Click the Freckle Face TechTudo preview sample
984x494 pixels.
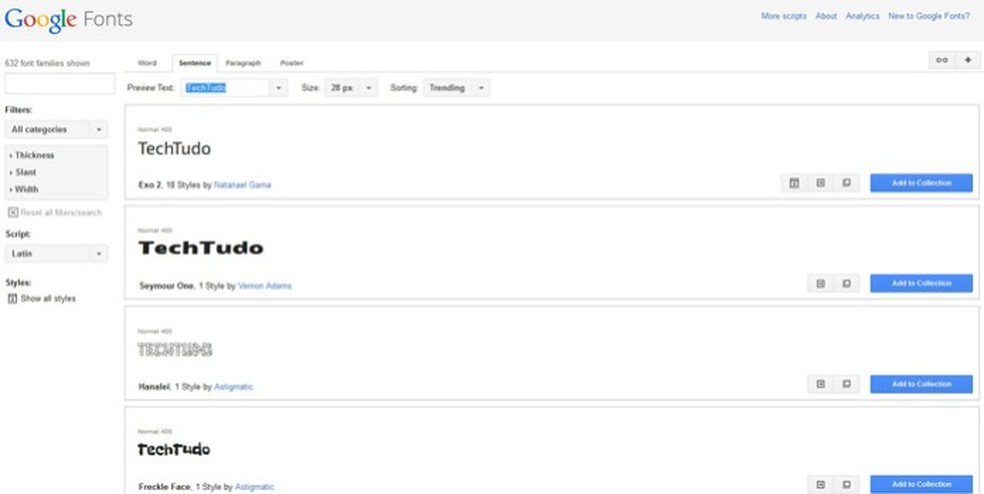coord(174,449)
